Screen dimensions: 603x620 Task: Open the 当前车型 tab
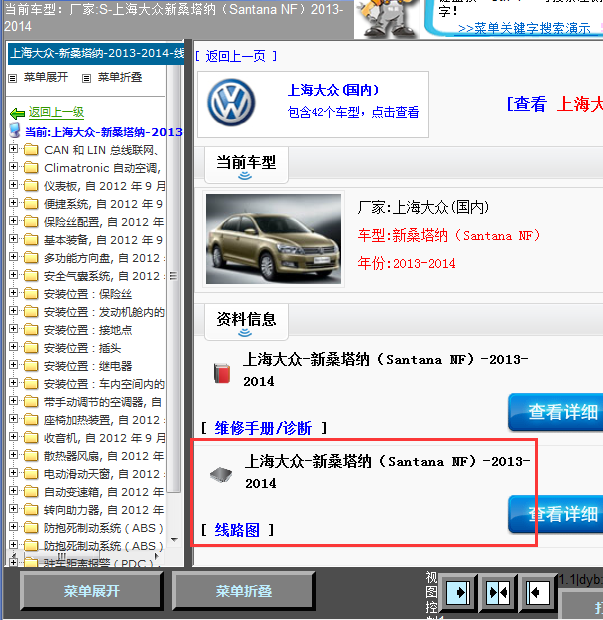(246, 164)
